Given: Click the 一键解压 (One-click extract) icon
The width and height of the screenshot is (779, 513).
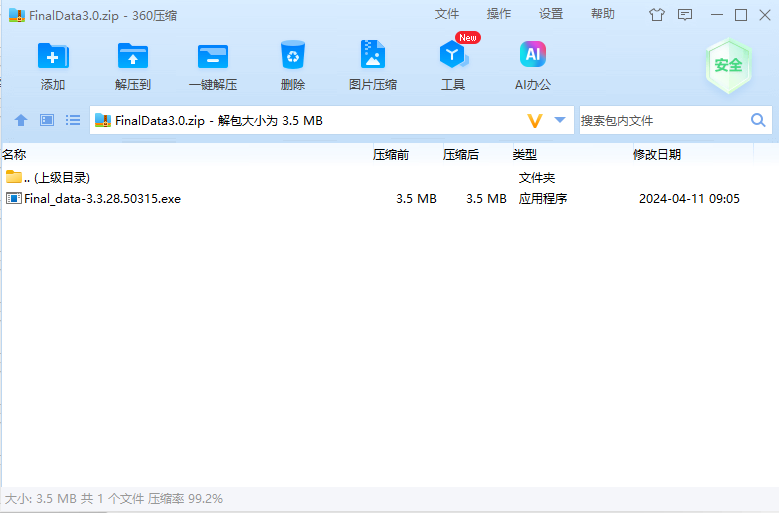Looking at the screenshot, I should pyautogui.click(x=213, y=56).
